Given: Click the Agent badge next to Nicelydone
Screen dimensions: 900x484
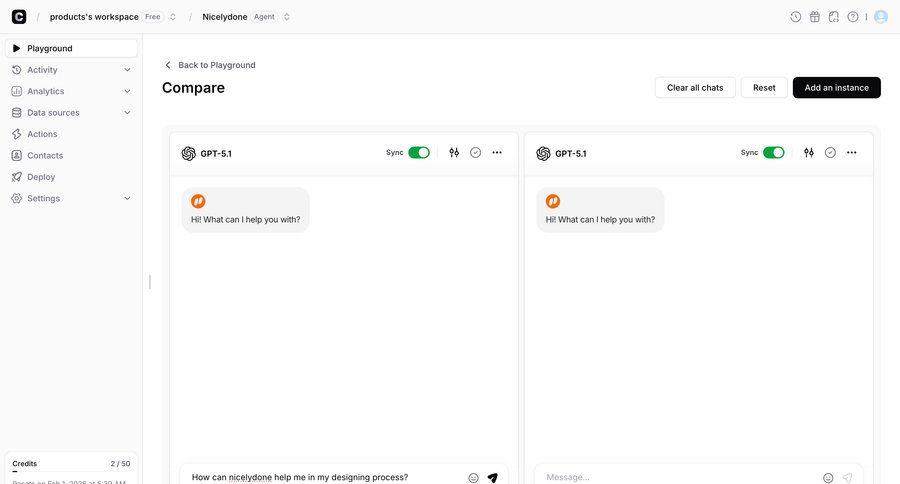Looking at the screenshot, I should pyautogui.click(x=264, y=17).
